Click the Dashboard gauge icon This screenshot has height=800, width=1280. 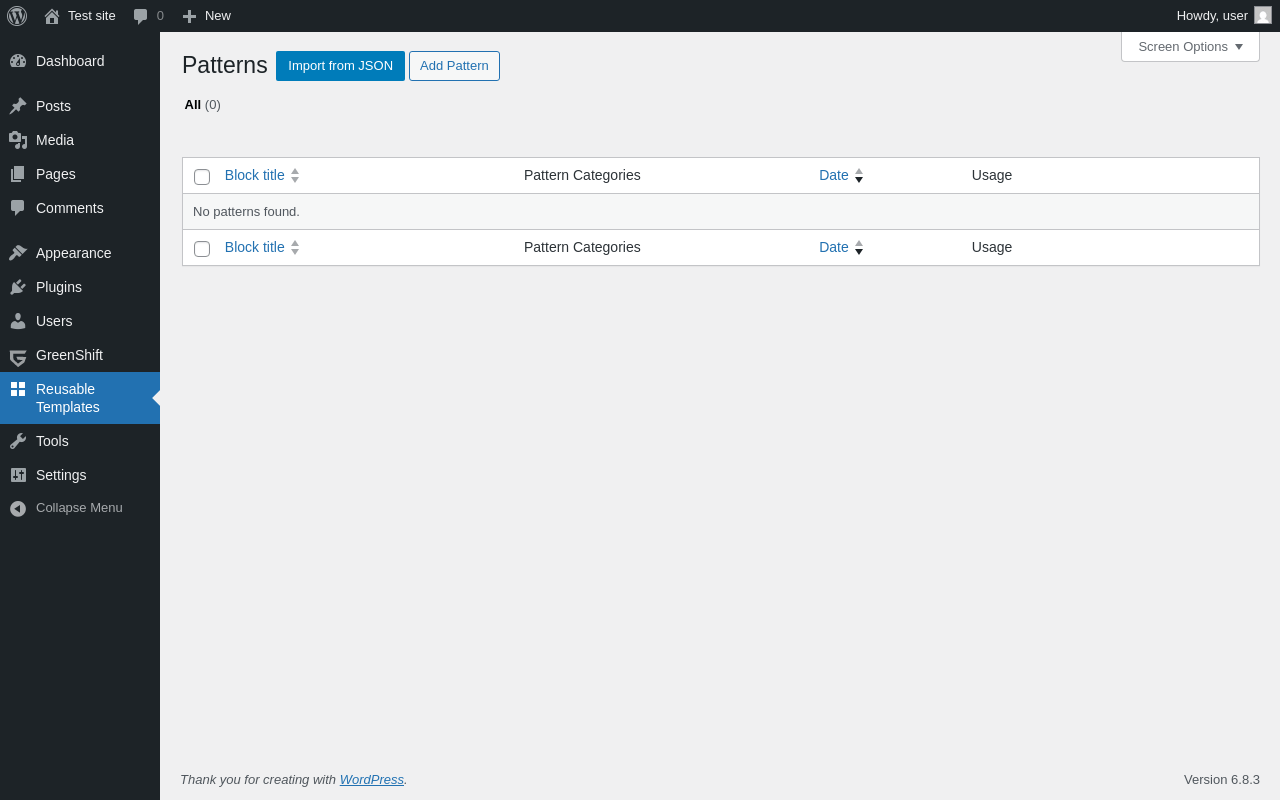coord(18,61)
